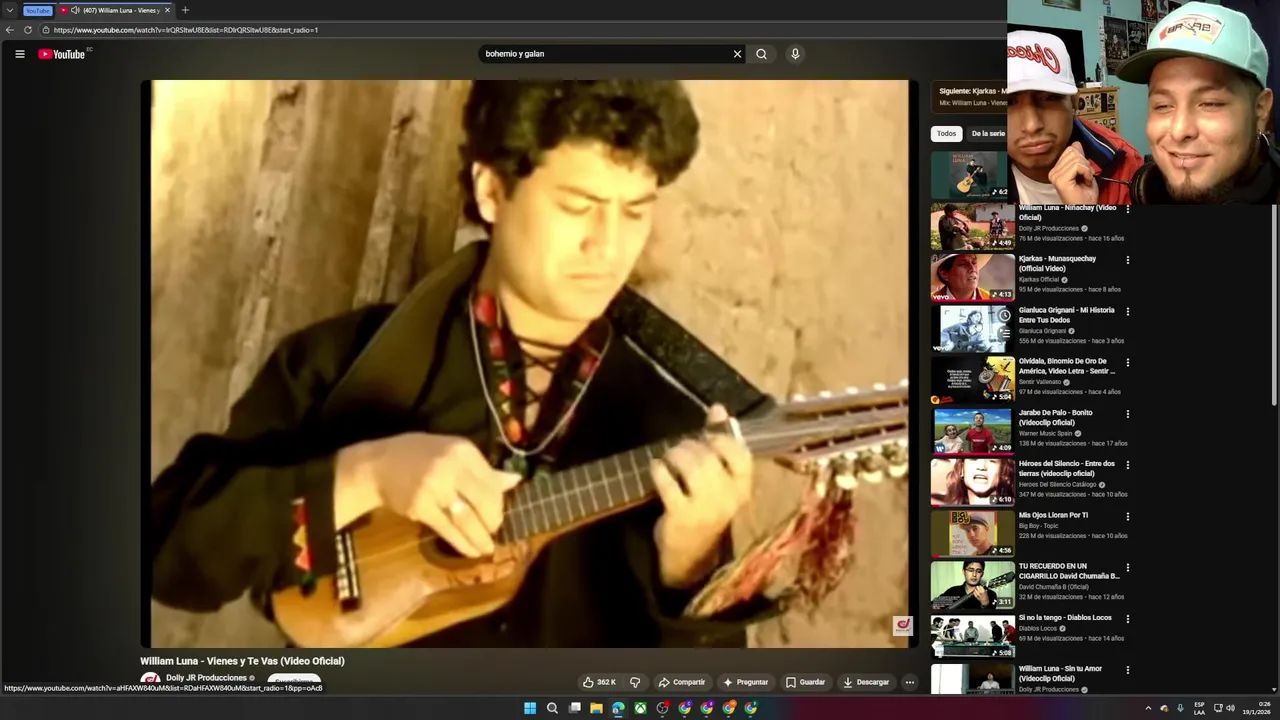Open 'Olvídala, Binomio De Oro De América' title
The width and height of the screenshot is (1280, 720).
coord(1066,366)
